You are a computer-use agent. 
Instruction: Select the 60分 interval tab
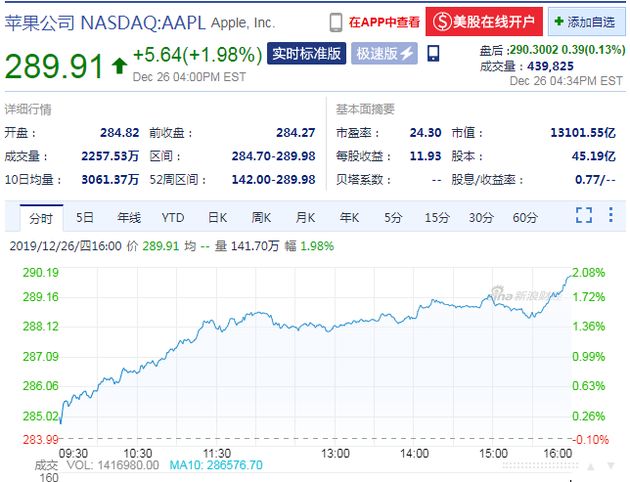click(x=525, y=217)
